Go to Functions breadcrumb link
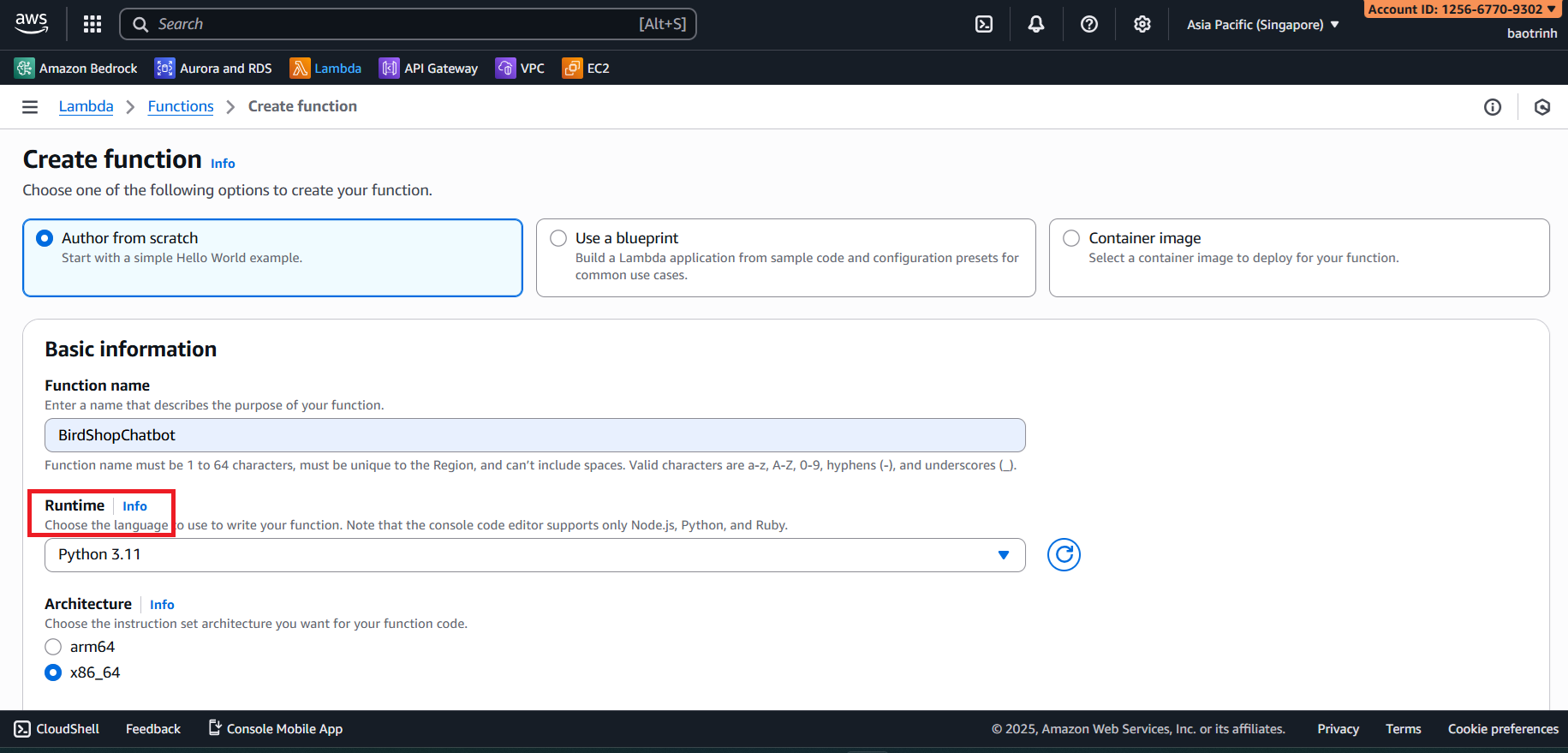The width and height of the screenshot is (1568, 753). (x=181, y=106)
